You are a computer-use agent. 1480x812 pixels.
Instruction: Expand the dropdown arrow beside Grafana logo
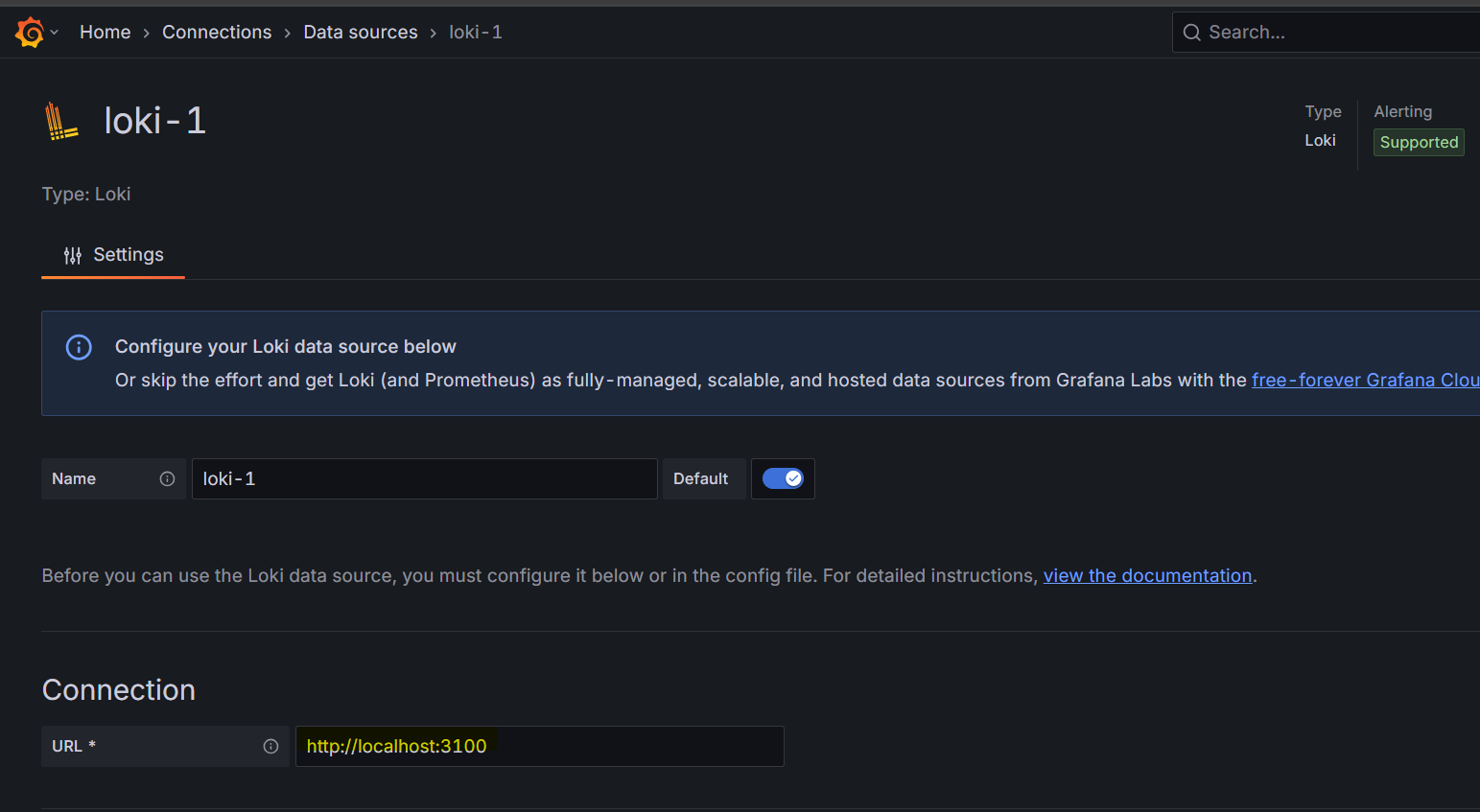click(x=55, y=33)
